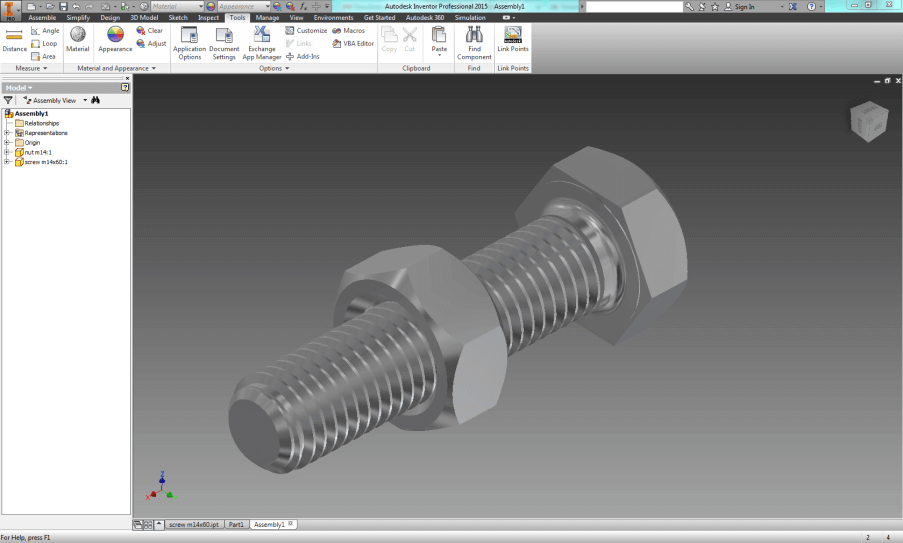Open the Inspect ribbon tab

(x=208, y=17)
